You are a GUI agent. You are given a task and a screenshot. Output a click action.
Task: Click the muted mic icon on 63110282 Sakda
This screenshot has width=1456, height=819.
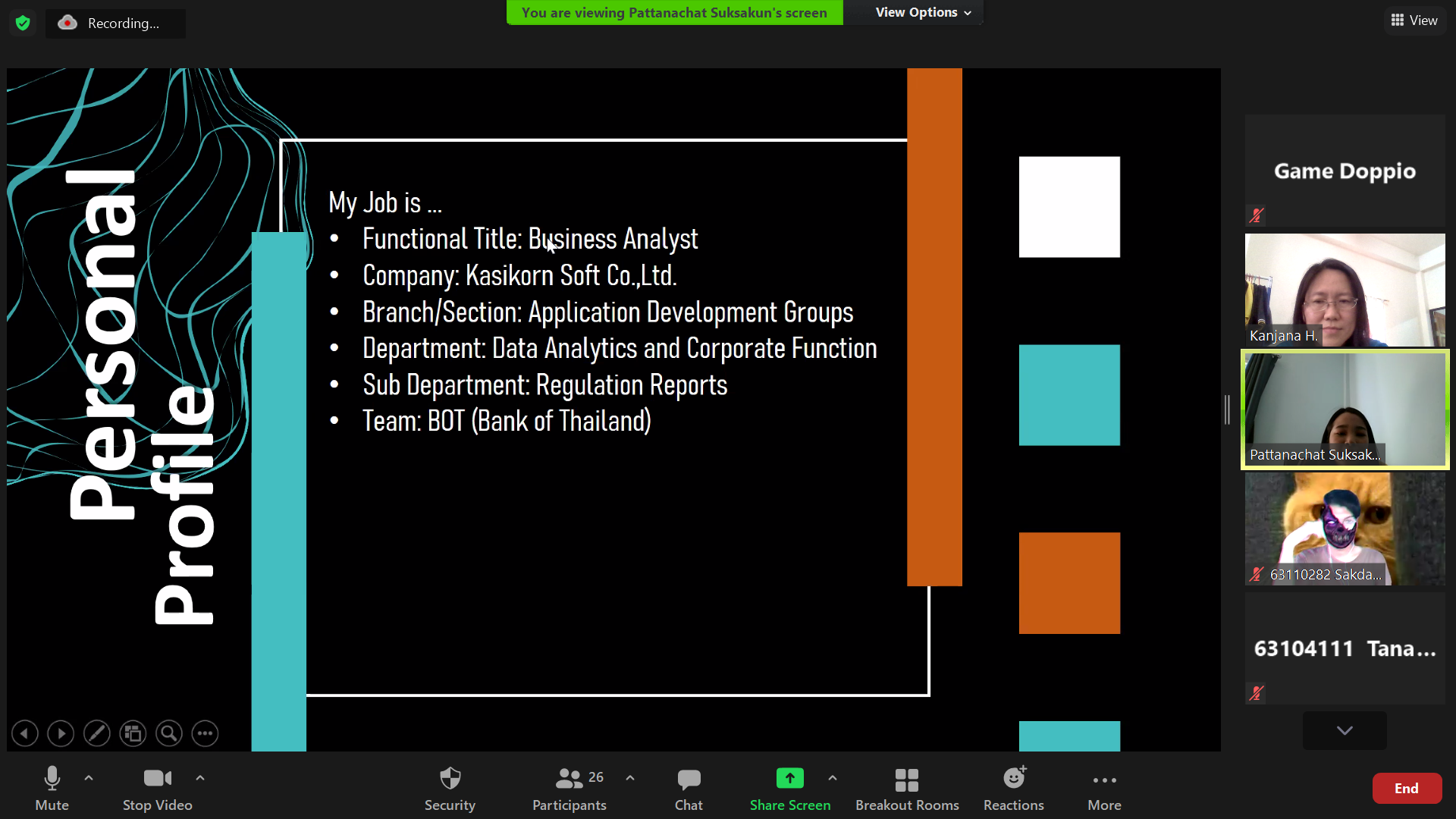1257,574
